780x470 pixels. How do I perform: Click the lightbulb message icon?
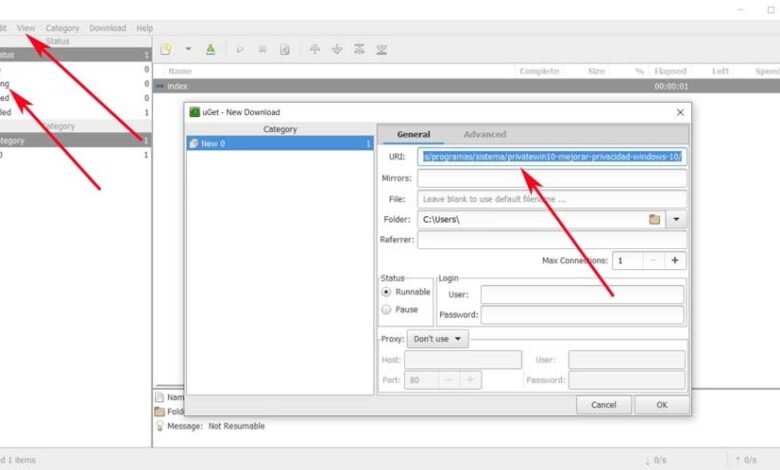(x=160, y=426)
